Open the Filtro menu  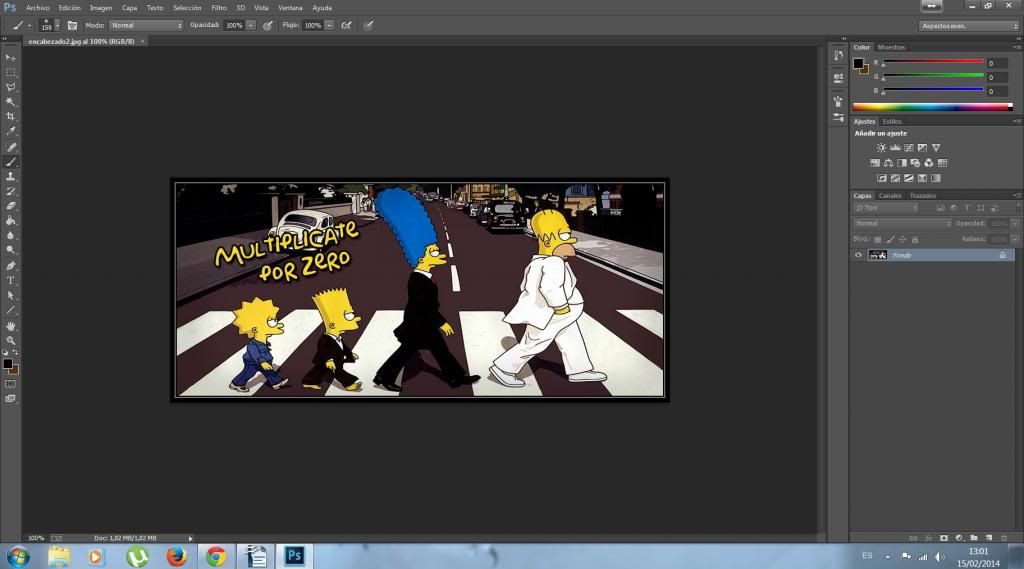(218, 7)
